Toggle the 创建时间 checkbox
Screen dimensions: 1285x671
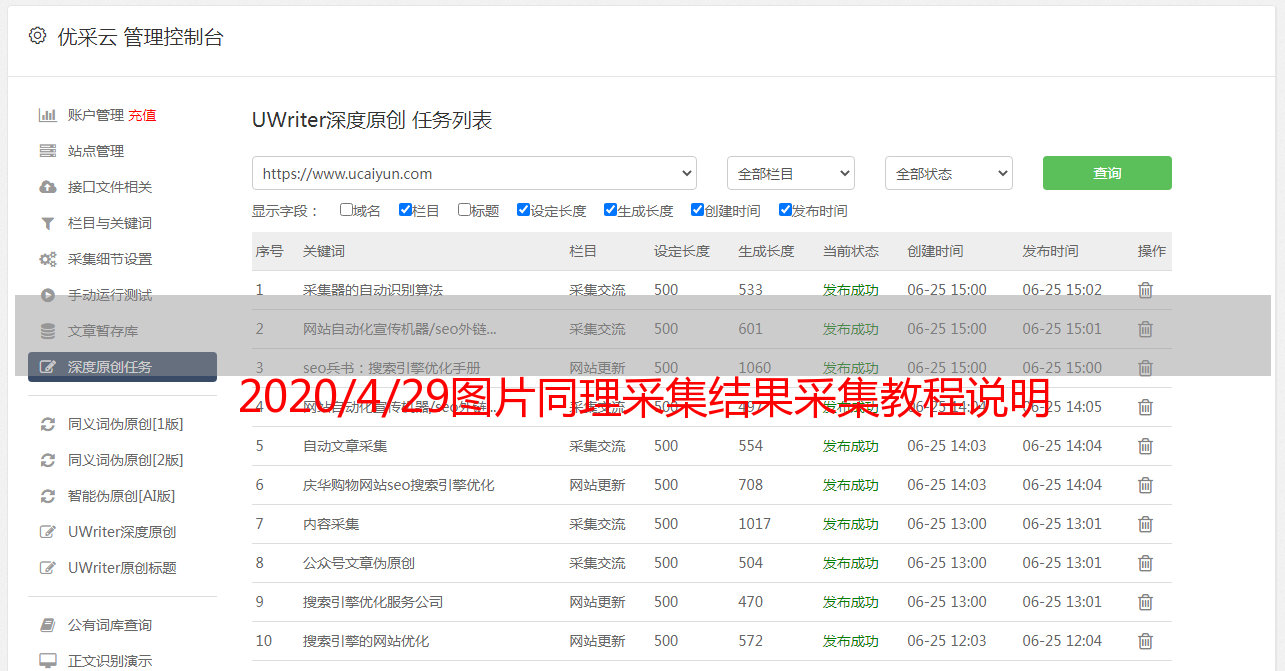tap(697, 210)
